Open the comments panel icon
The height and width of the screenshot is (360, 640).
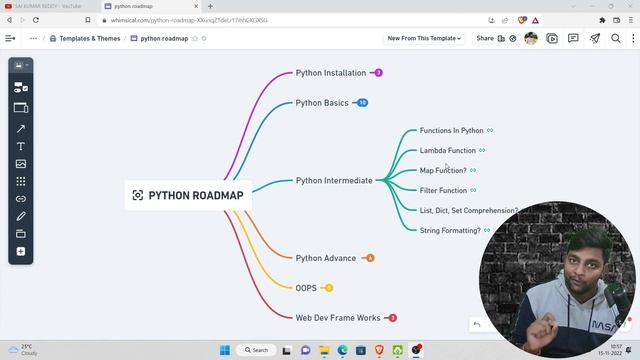[573, 38]
